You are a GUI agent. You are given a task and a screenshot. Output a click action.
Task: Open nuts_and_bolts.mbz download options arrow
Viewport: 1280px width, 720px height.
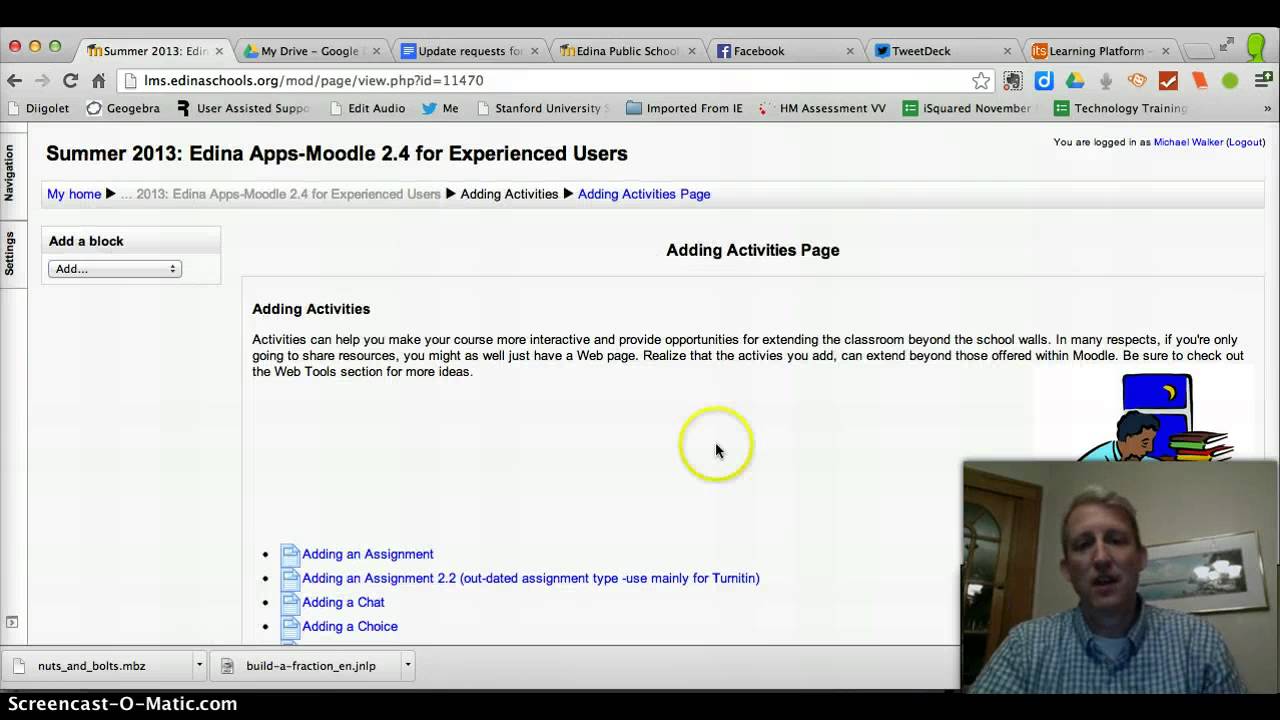pyautogui.click(x=199, y=665)
